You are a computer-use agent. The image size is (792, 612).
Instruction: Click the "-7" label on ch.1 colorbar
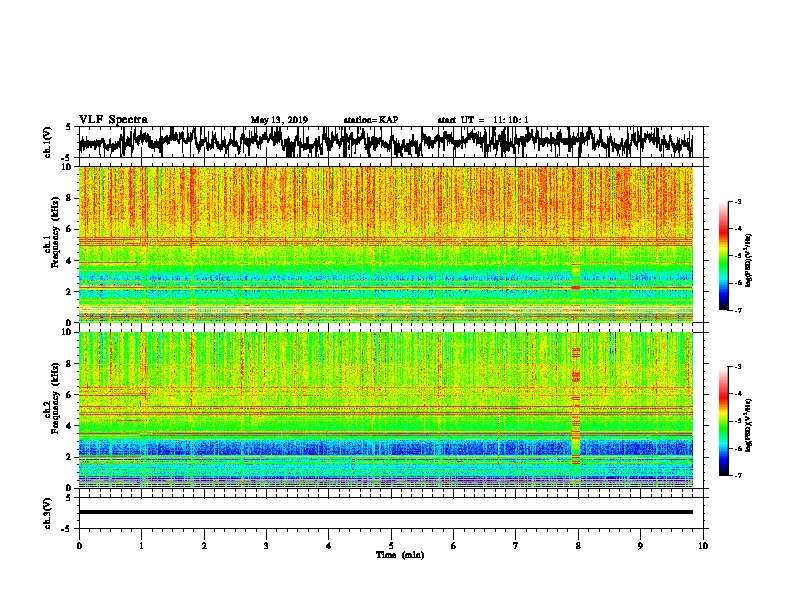point(737,311)
